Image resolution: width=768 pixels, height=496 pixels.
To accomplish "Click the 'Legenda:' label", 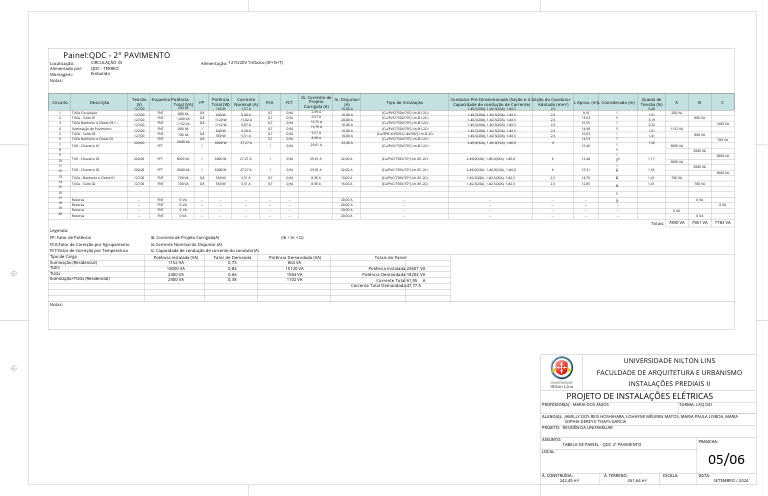I will (x=59, y=231).
